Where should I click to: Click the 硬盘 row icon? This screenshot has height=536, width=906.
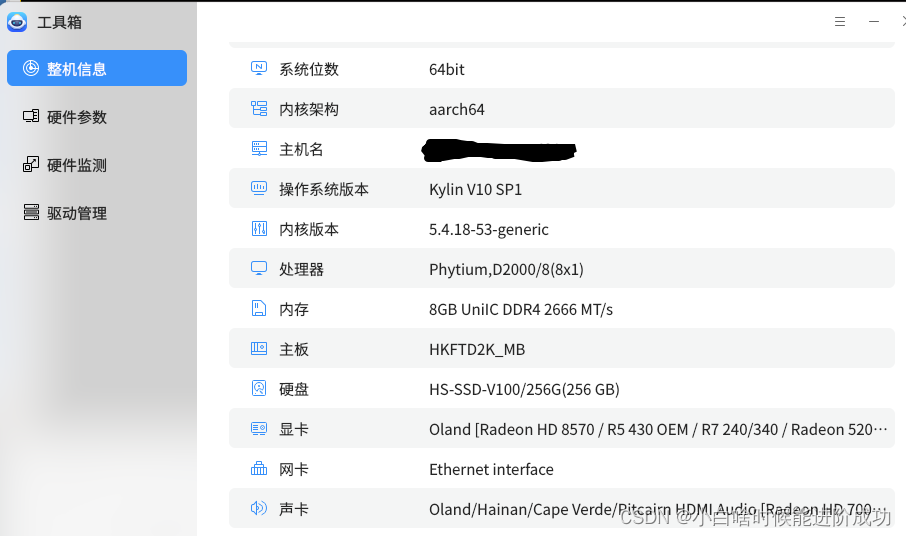click(x=259, y=388)
